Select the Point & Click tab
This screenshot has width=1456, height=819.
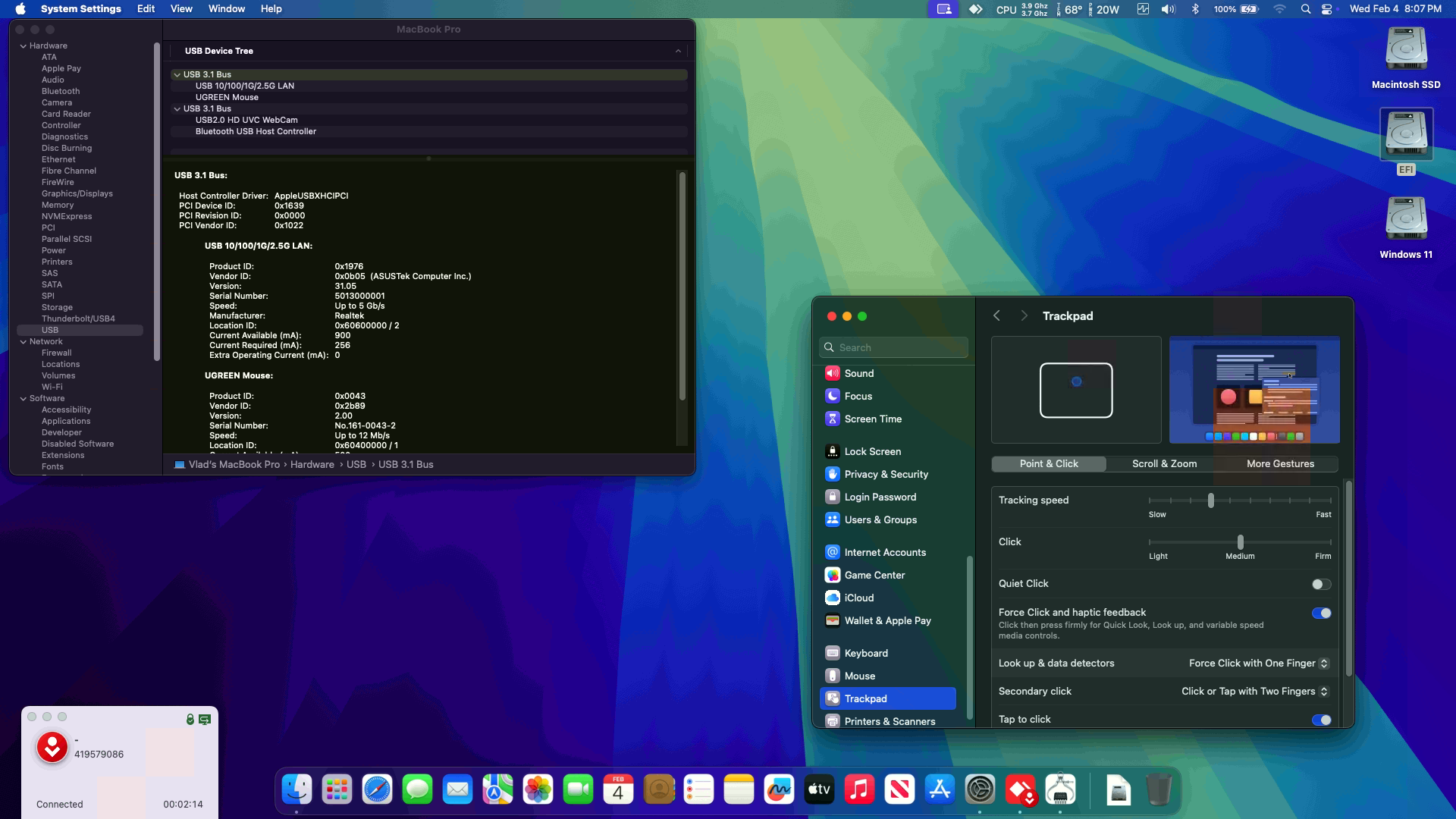coord(1049,463)
